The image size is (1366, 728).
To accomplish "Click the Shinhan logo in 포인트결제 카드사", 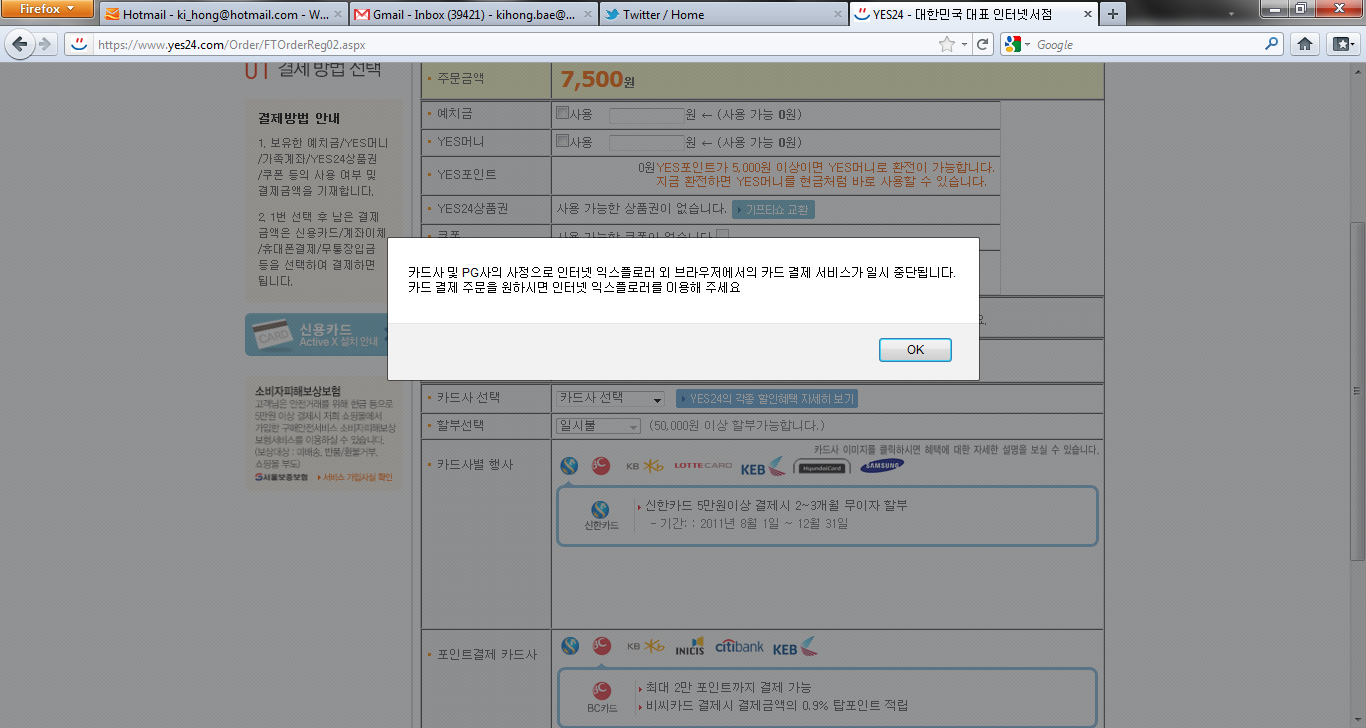I will pos(570,646).
